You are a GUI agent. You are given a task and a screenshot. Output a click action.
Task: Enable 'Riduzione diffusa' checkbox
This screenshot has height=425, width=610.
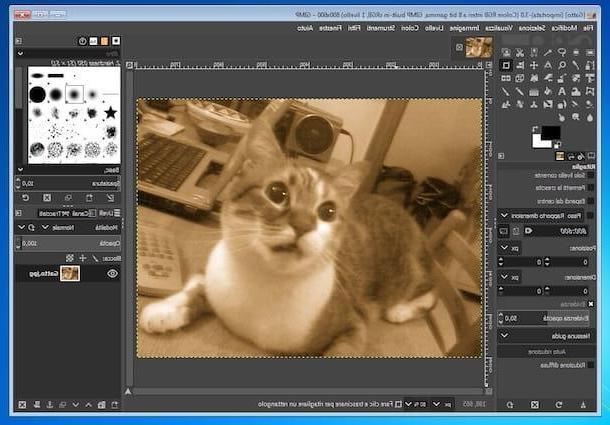591,365
